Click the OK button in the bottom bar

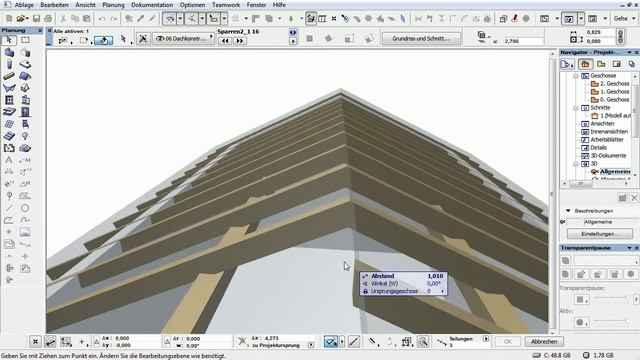507,342
